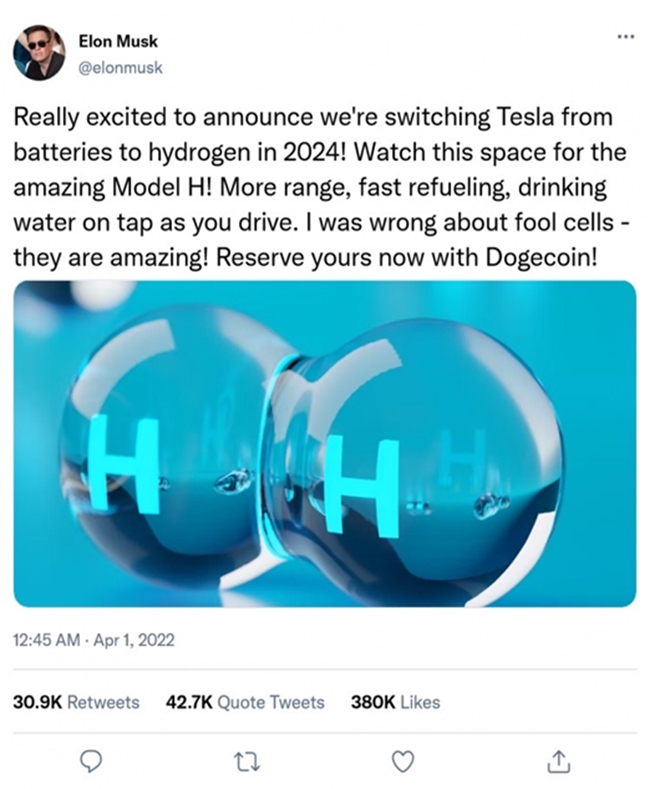Open Elon Musk's profile picture

[x=39, y=53]
